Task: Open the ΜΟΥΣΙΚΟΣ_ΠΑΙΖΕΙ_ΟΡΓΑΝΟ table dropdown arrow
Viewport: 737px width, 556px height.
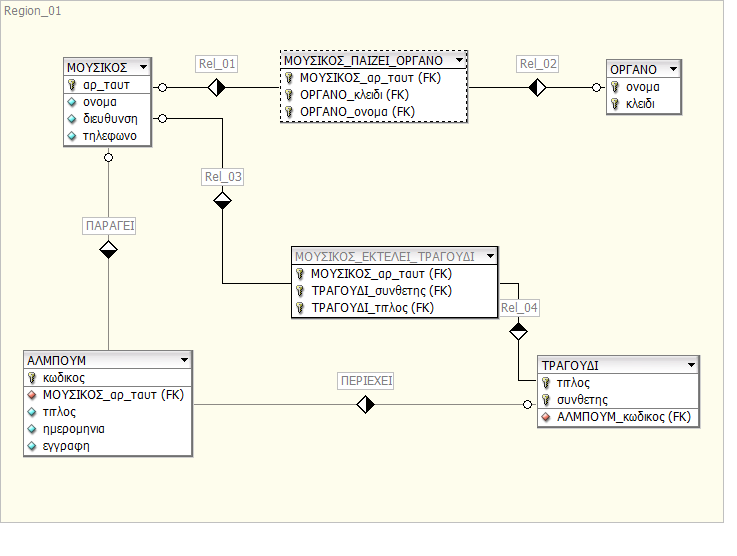Action: (x=460, y=60)
